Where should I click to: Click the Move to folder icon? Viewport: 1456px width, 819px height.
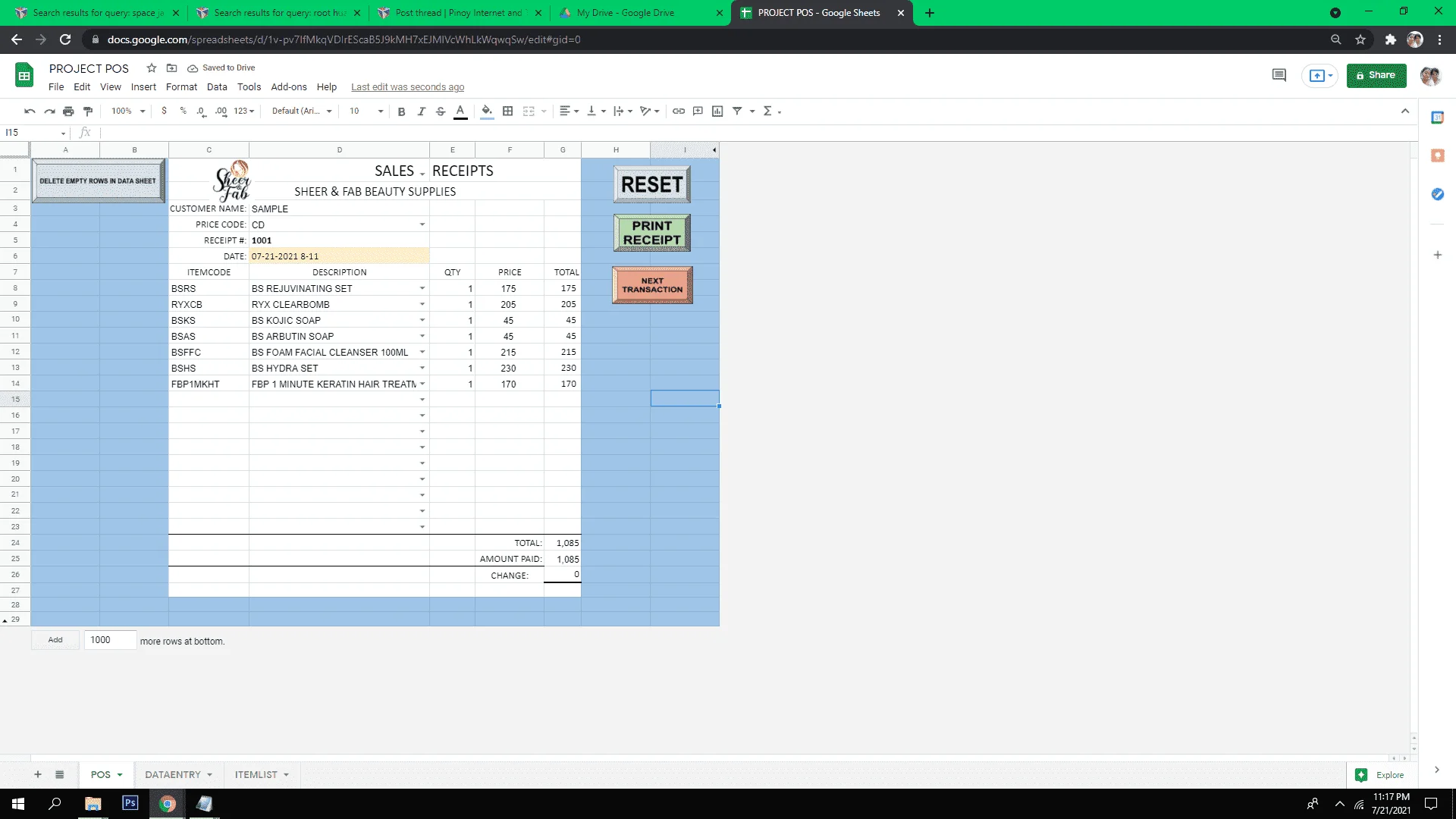pyautogui.click(x=171, y=67)
